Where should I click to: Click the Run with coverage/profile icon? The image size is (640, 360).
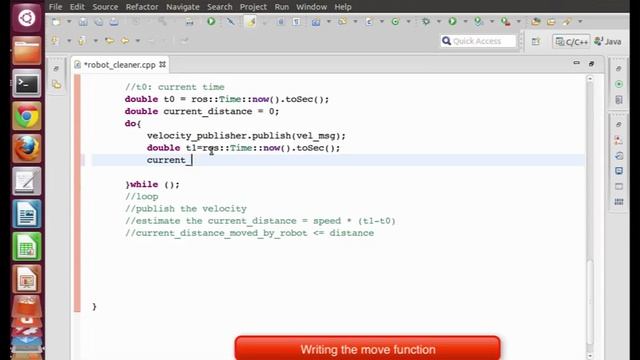pos(478,22)
